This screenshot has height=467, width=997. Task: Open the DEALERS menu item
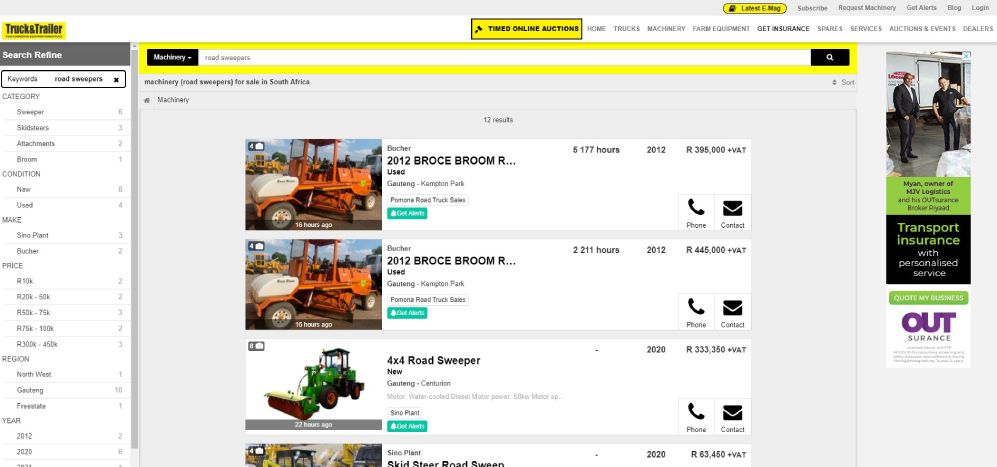click(978, 29)
